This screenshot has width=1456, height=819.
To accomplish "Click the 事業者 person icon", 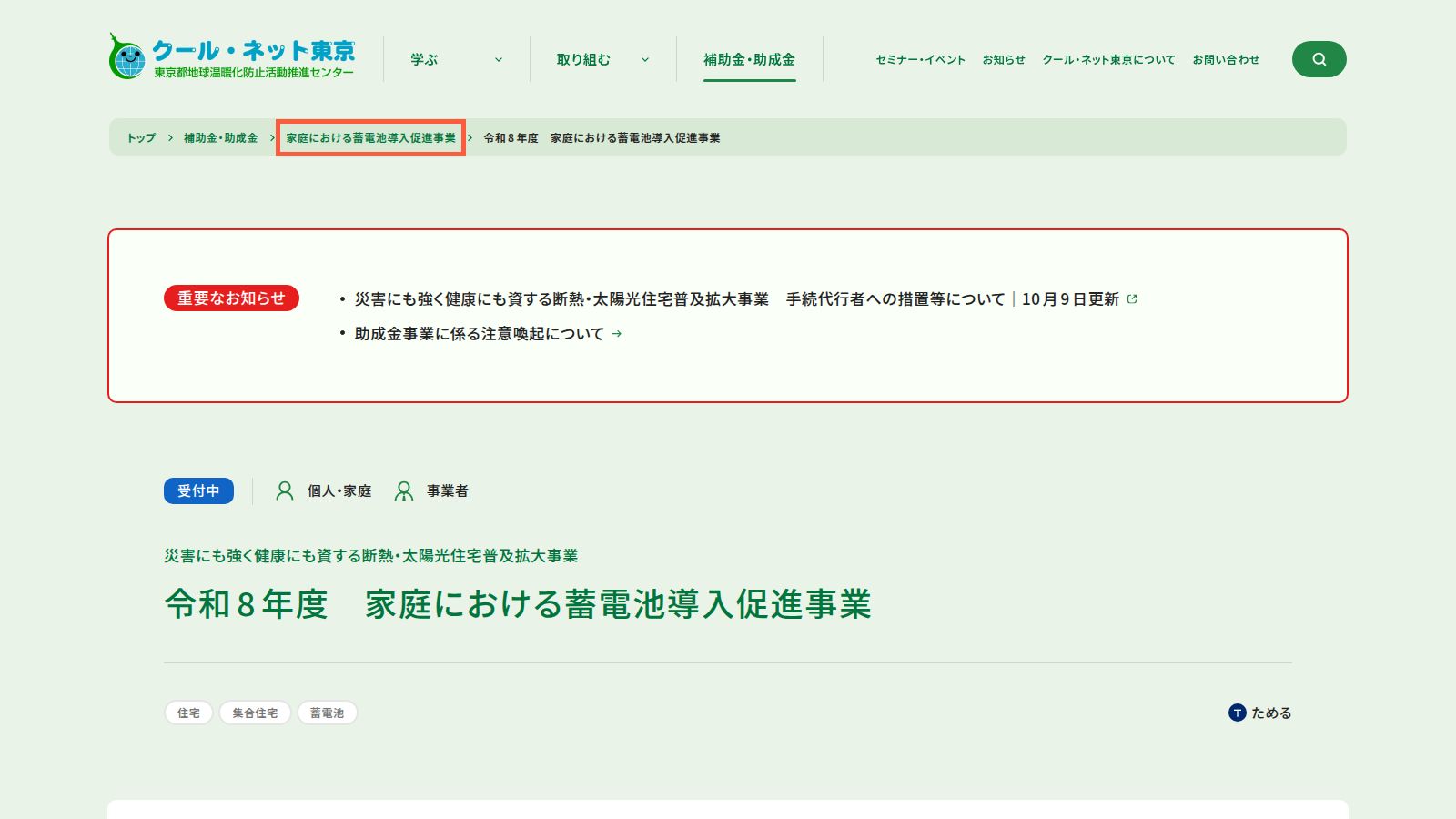I will 404,491.
